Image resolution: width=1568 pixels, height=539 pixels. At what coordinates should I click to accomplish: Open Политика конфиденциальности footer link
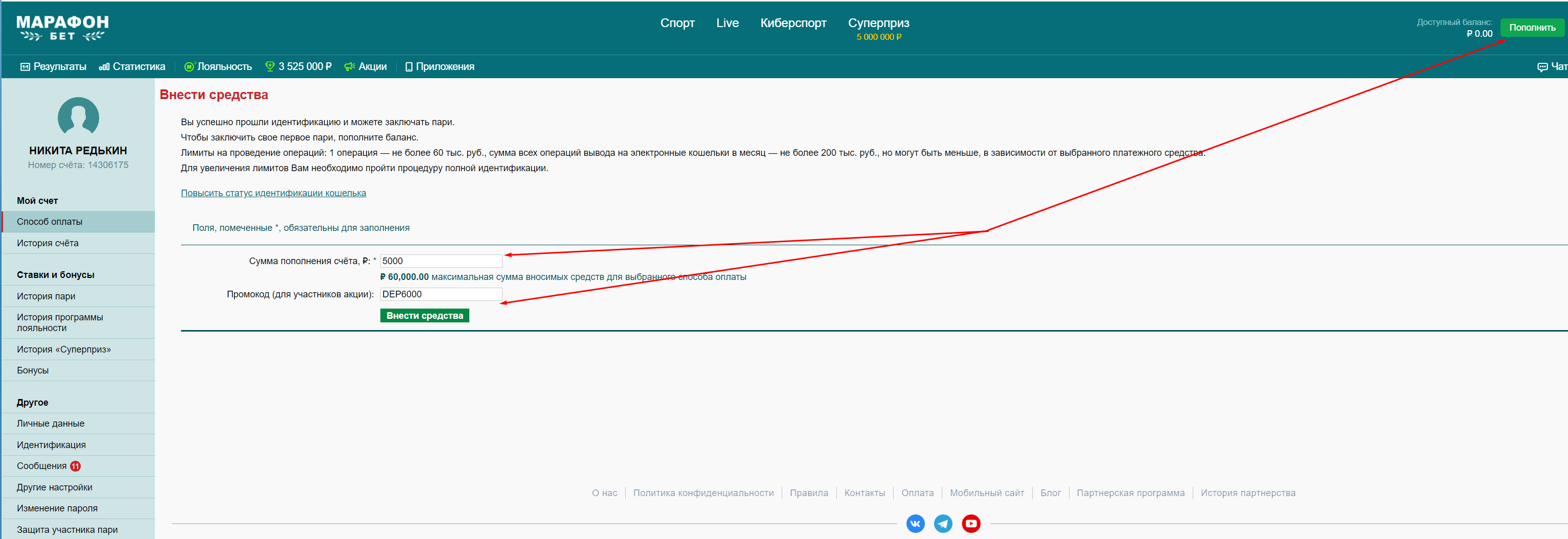(x=703, y=493)
